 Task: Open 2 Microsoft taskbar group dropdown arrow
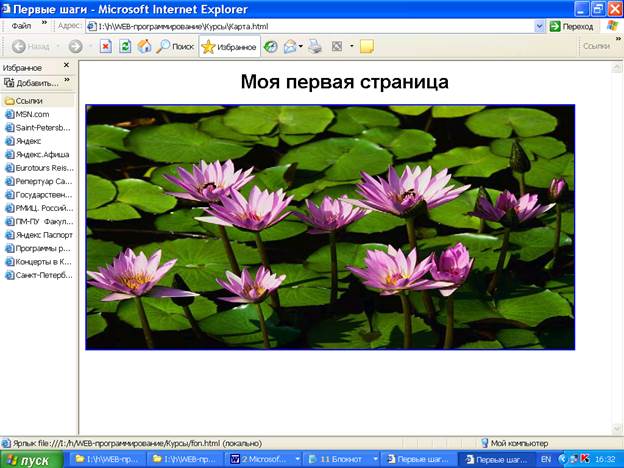tap(297, 460)
